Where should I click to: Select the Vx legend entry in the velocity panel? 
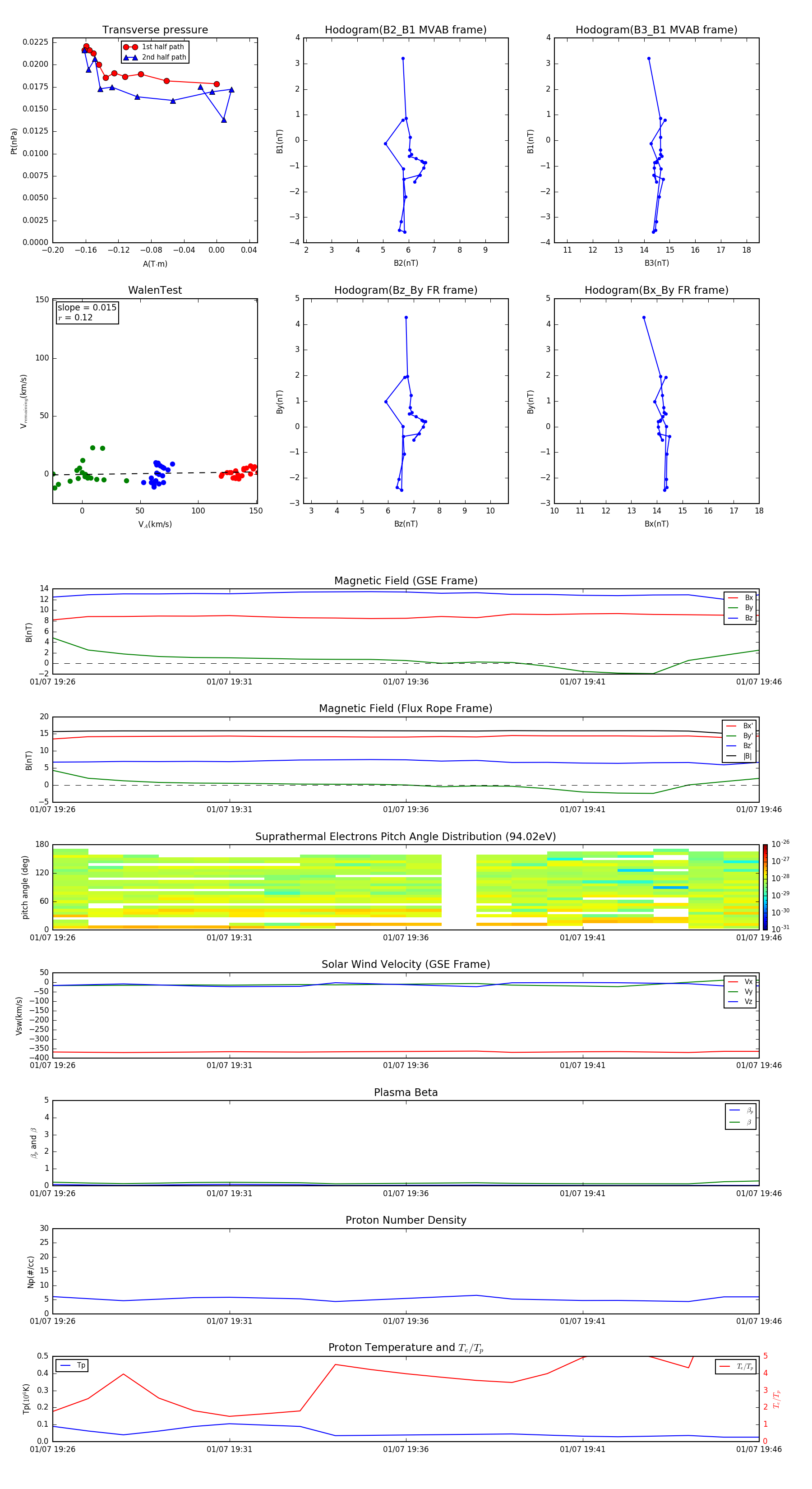(740, 981)
